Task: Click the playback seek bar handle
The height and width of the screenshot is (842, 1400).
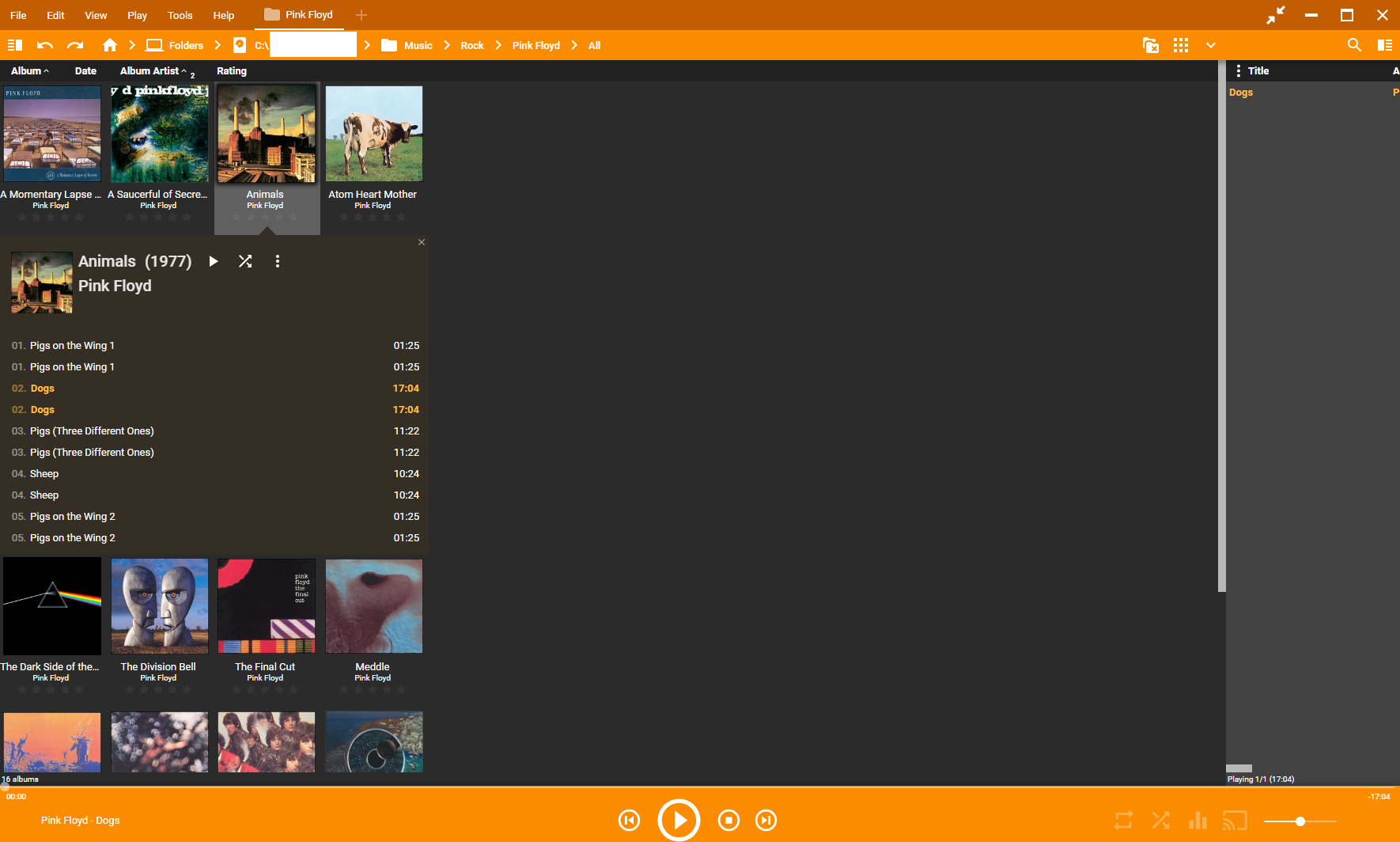Action: pyautogui.click(x=5, y=787)
